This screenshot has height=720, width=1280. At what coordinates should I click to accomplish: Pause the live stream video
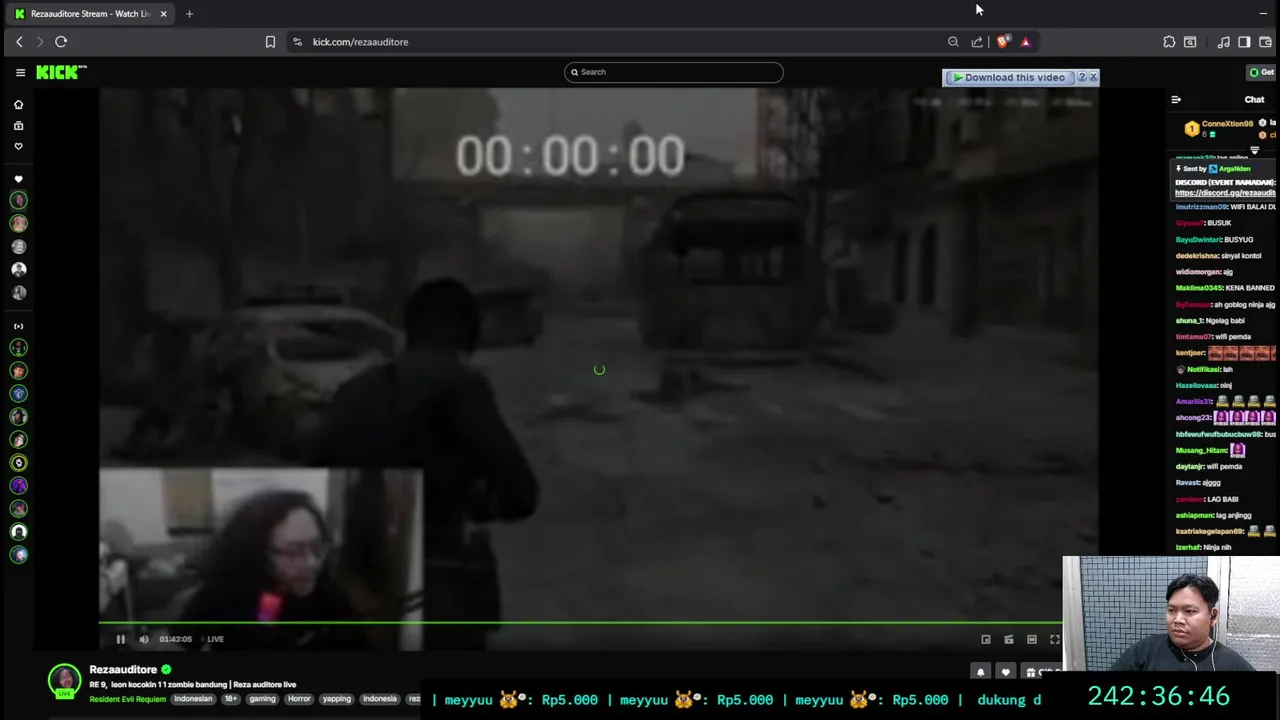120,639
